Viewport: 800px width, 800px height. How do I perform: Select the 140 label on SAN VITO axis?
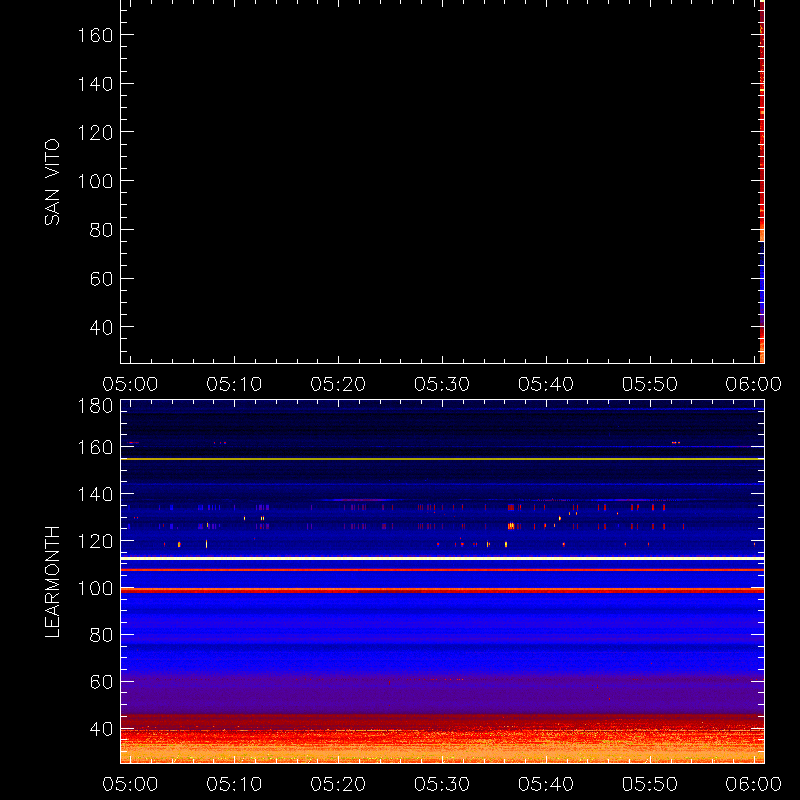(95, 84)
